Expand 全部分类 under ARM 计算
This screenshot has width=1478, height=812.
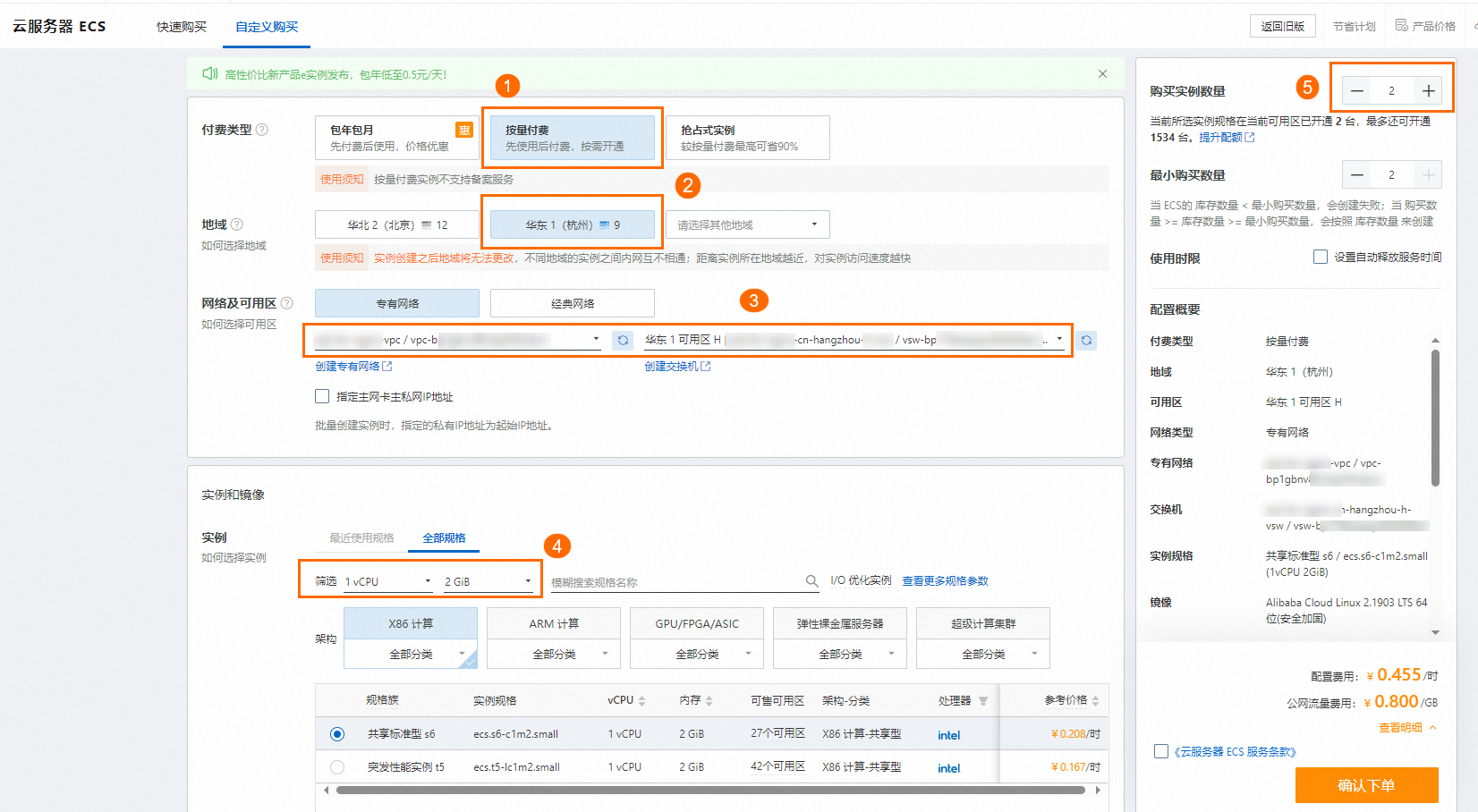click(x=554, y=655)
